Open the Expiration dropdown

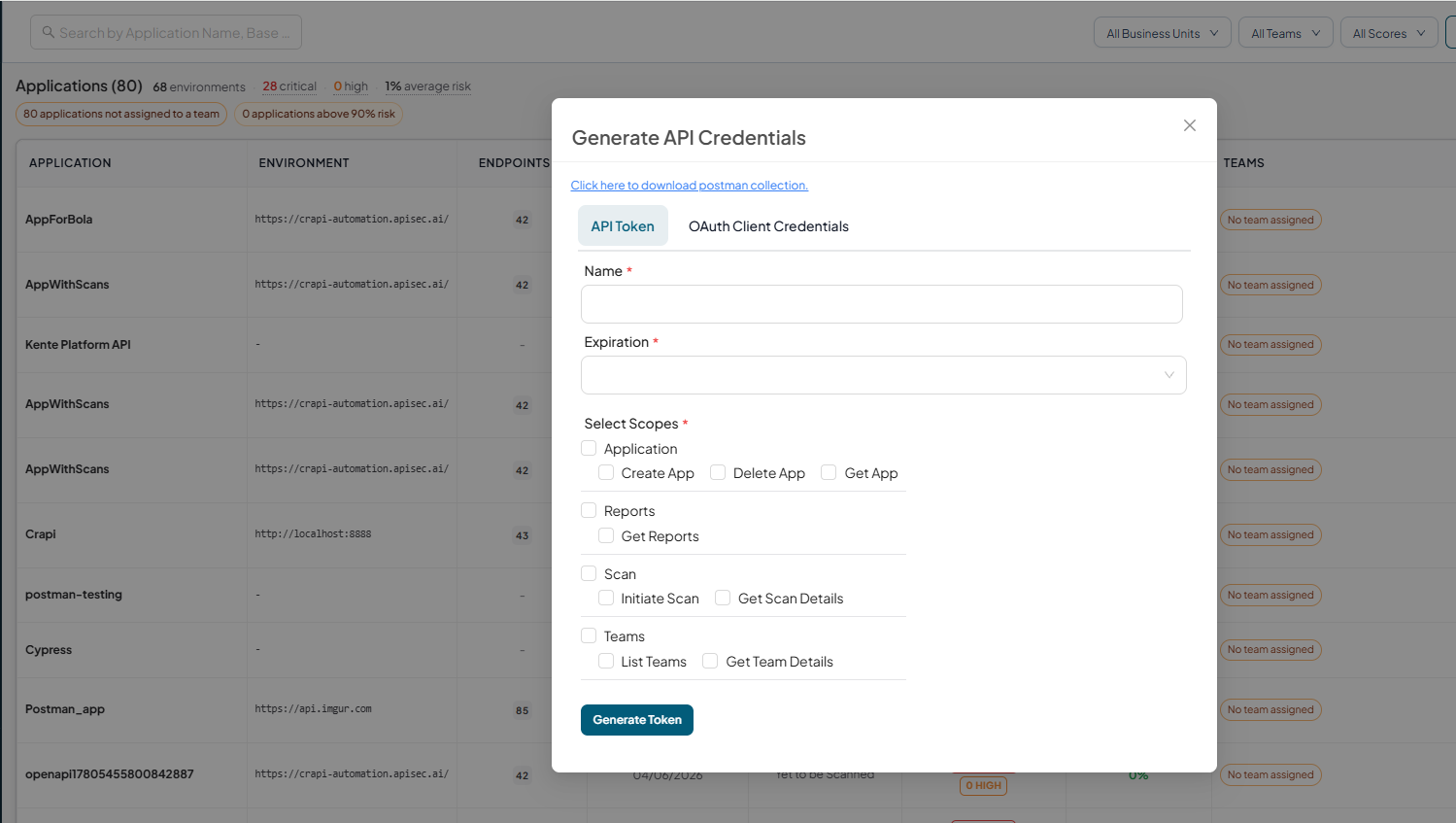coord(883,375)
